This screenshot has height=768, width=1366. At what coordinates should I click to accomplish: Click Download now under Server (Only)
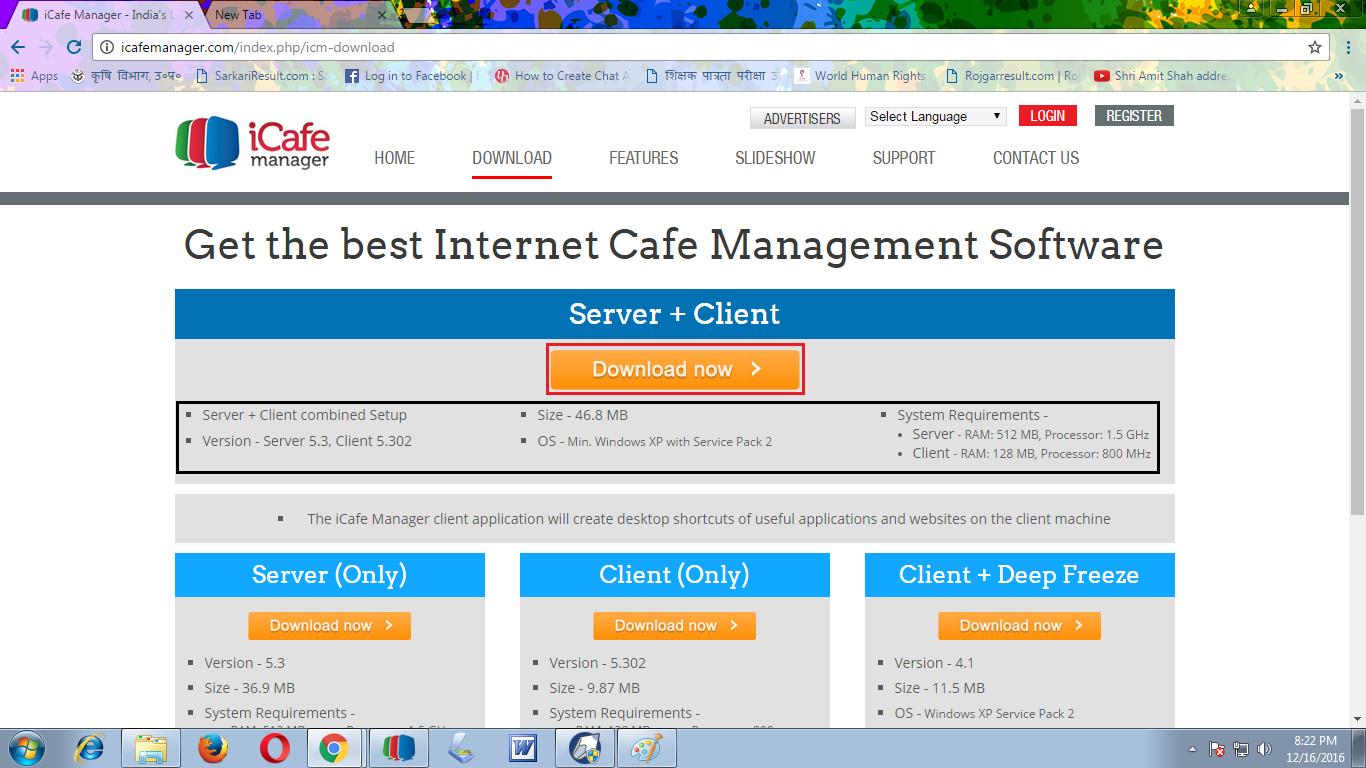[329, 626]
